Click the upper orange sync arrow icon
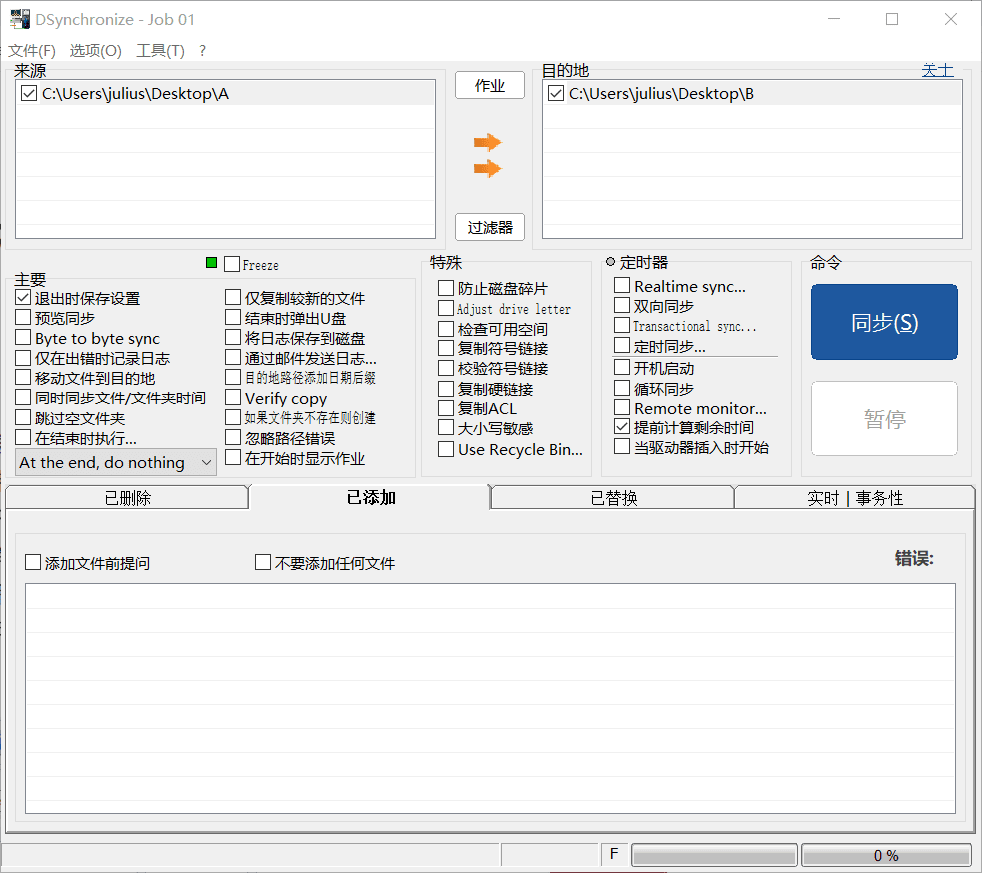 point(488,142)
